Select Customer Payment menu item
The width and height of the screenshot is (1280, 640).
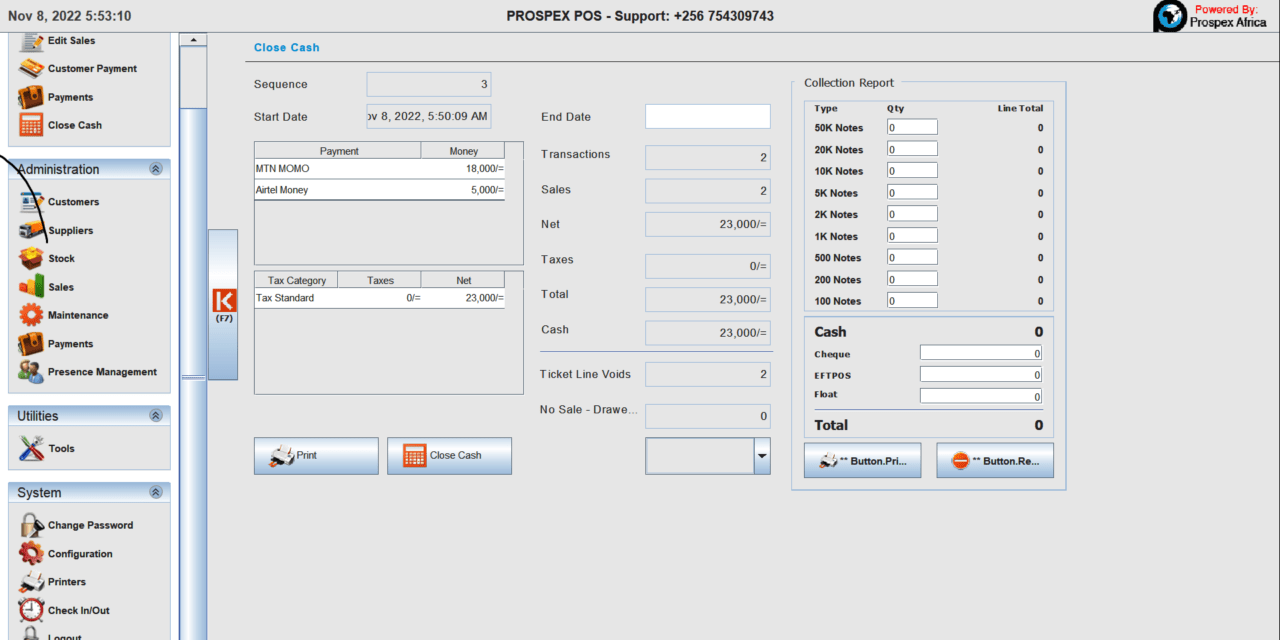pos(92,69)
